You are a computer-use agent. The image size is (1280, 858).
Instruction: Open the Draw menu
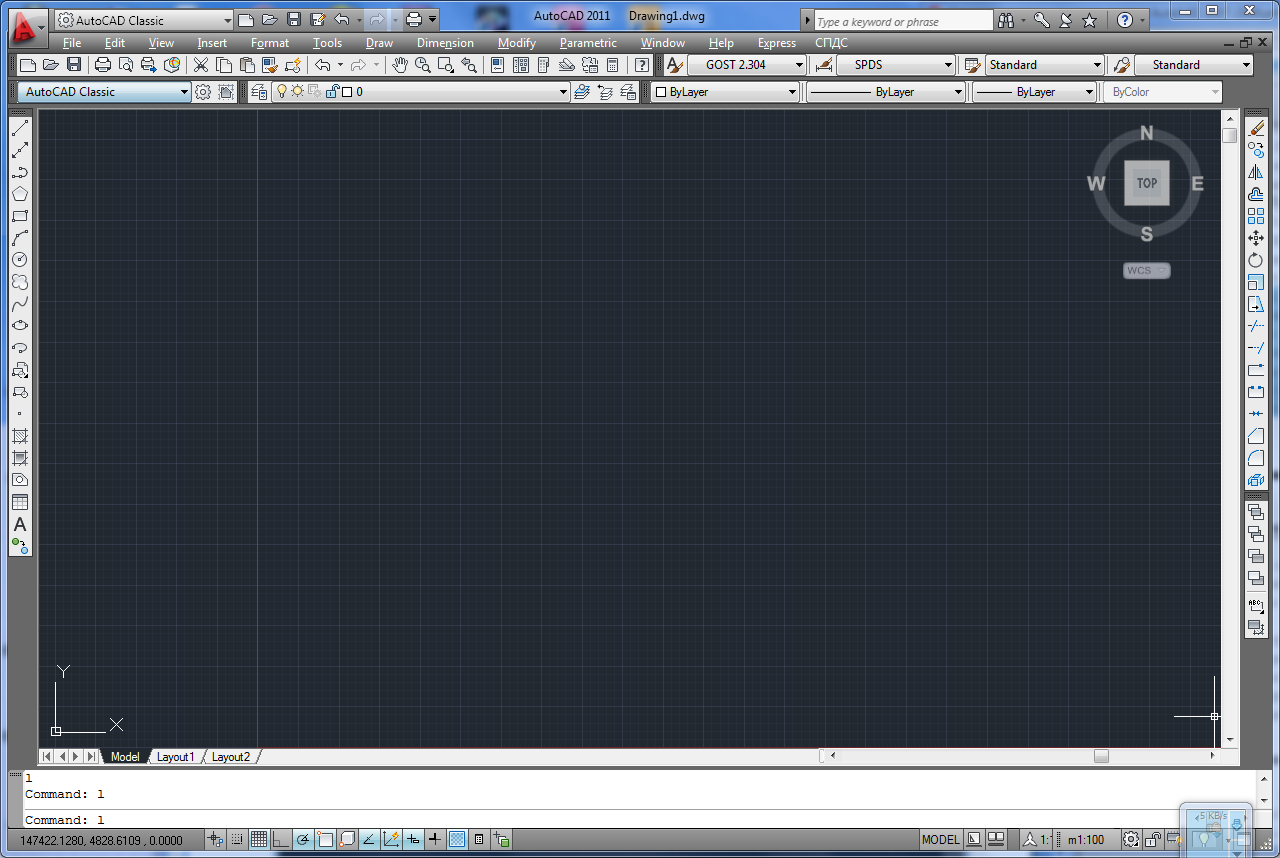(x=379, y=43)
